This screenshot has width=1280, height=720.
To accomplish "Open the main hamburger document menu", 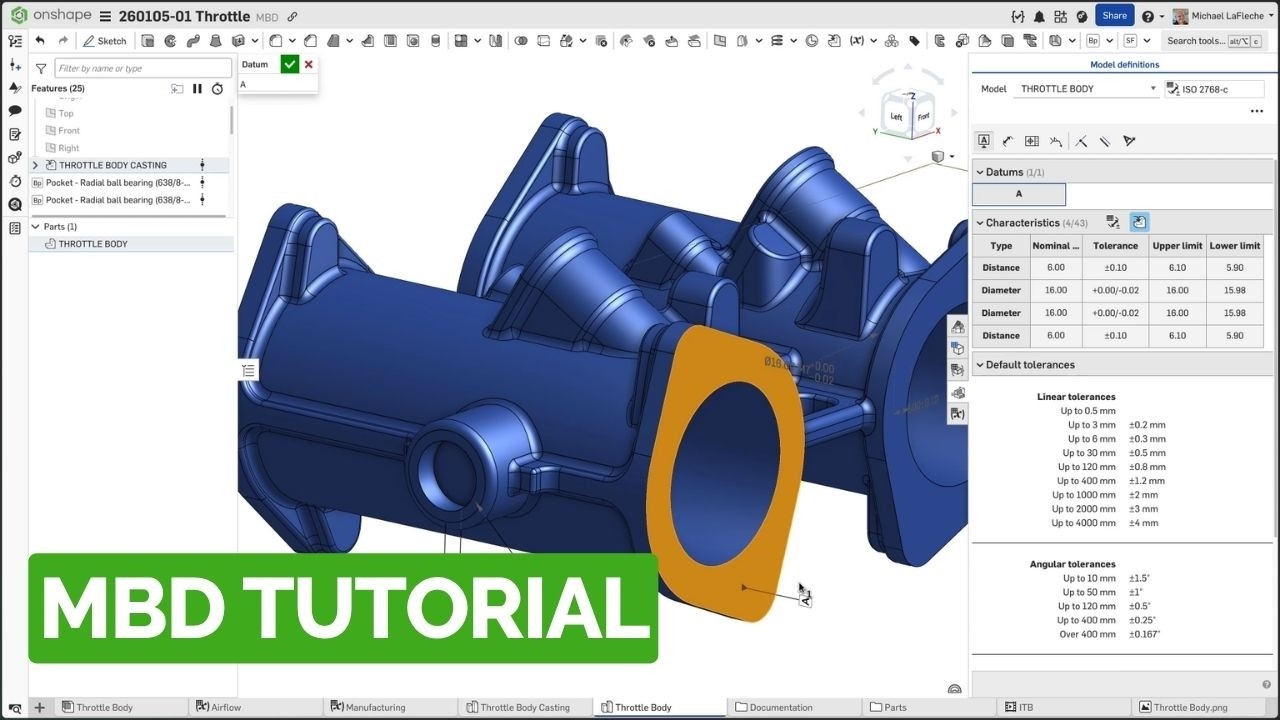I will pos(105,16).
